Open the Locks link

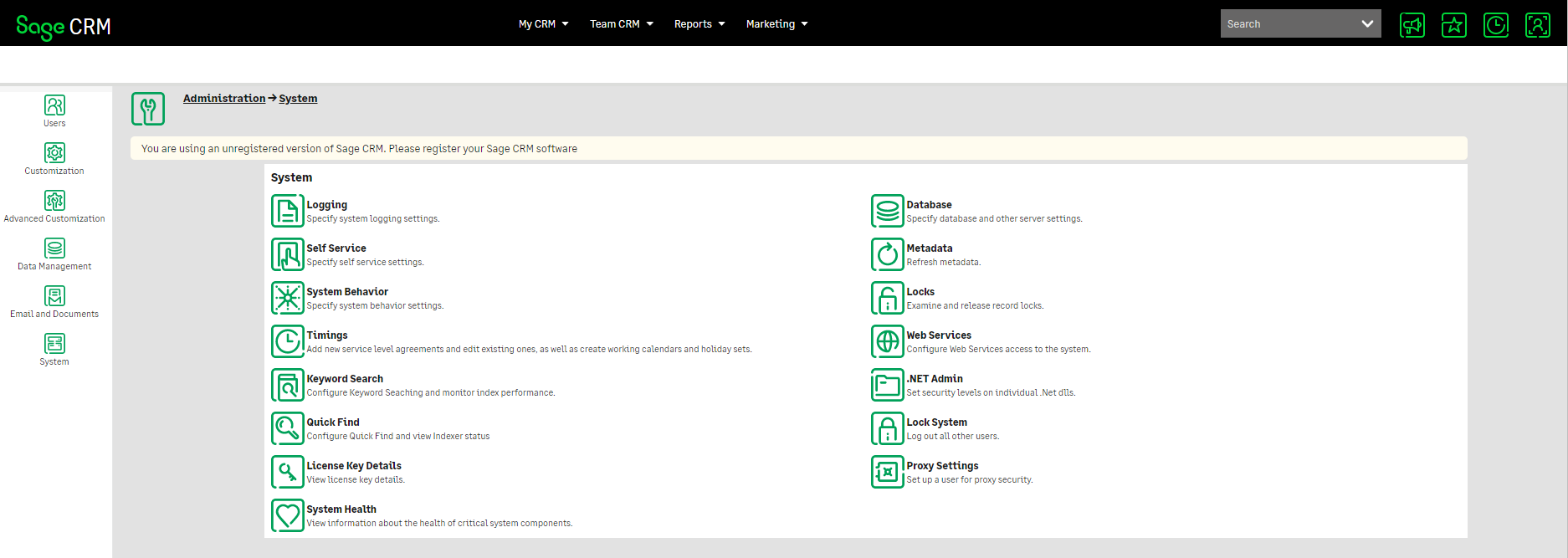[x=920, y=292]
